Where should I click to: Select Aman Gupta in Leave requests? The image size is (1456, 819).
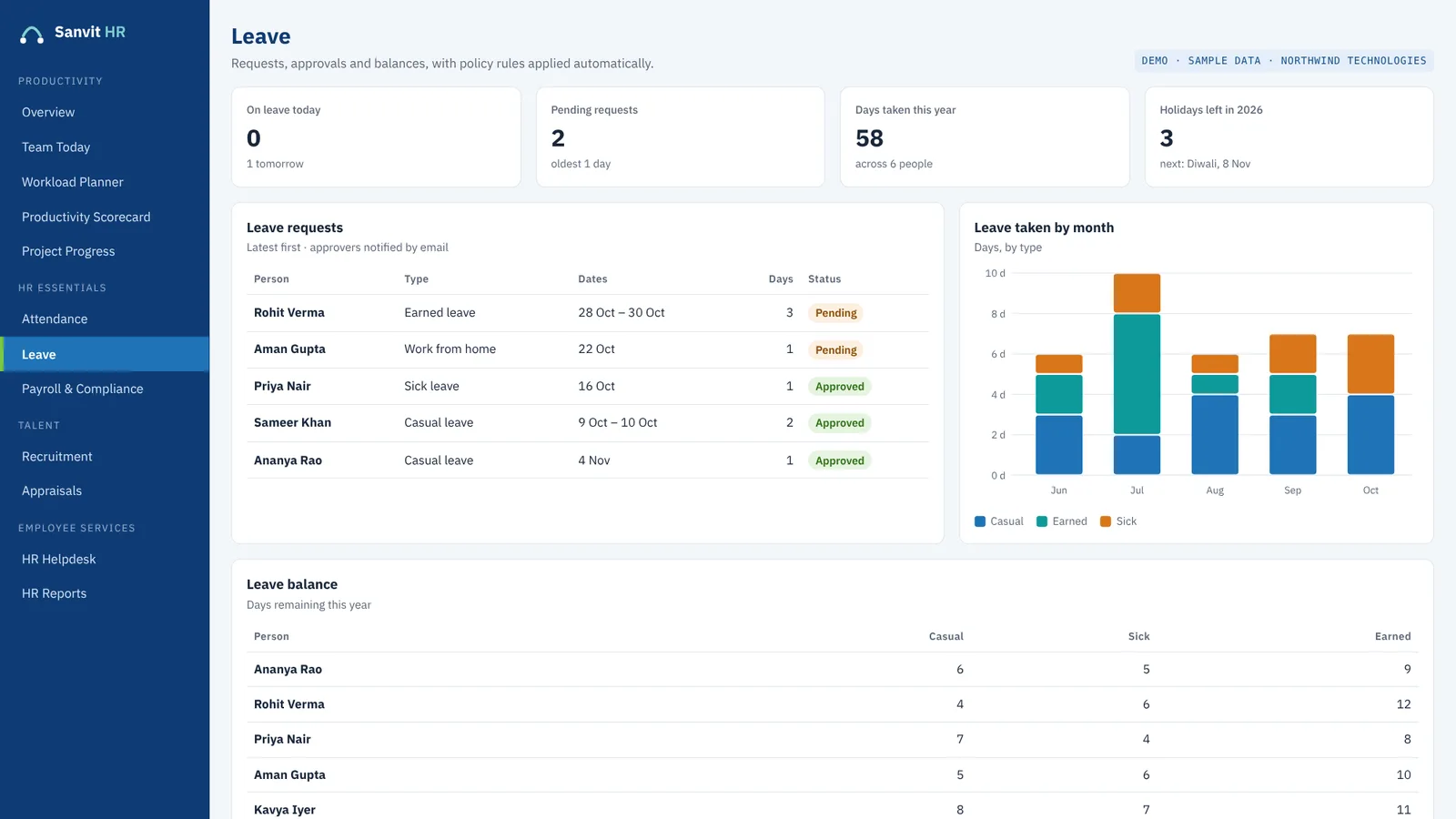(289, 349)
